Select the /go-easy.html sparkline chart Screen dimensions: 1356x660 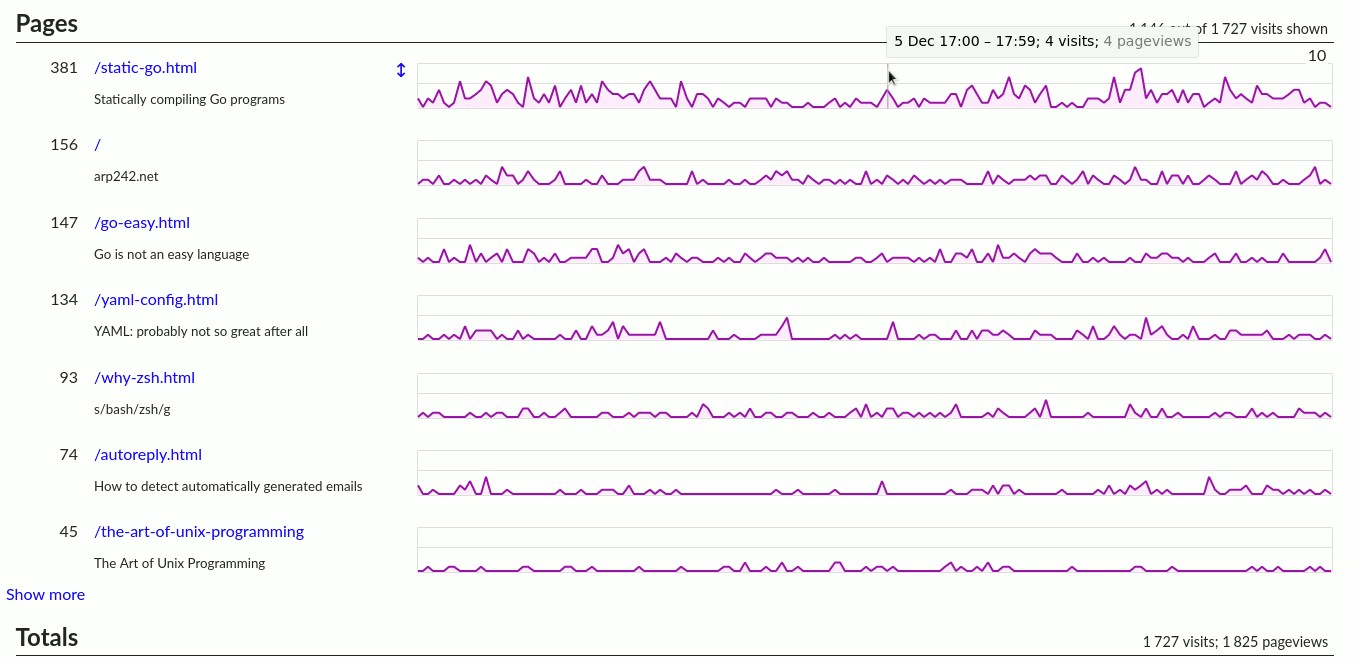(874, 241)
